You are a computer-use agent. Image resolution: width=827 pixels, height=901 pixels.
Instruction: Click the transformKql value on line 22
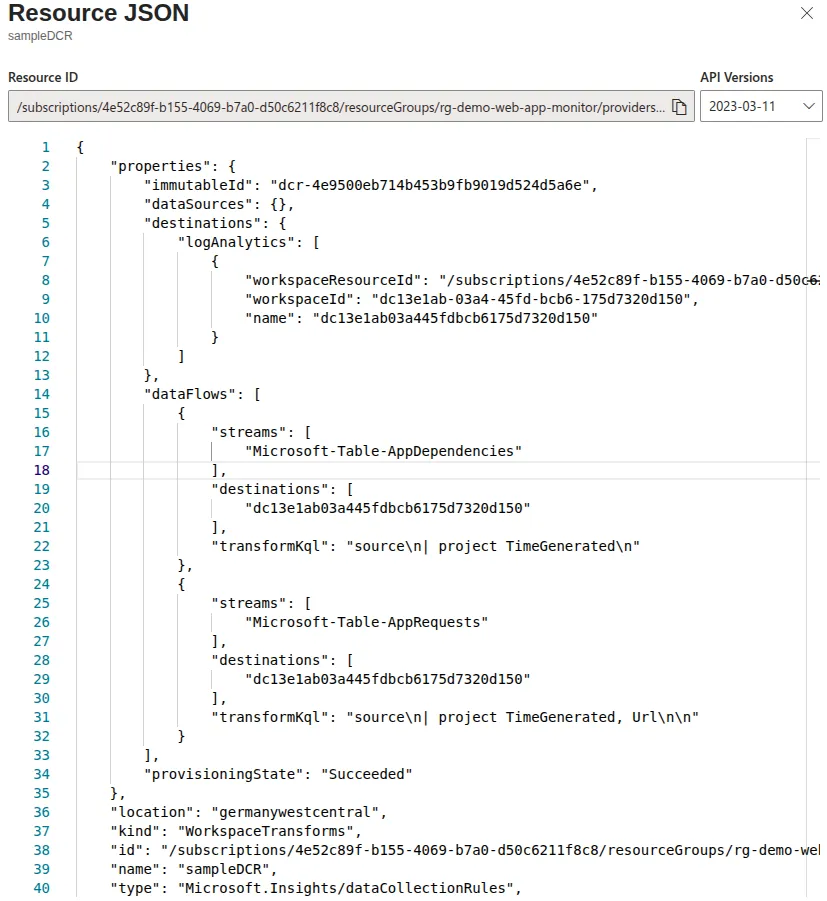pos(493,546)
